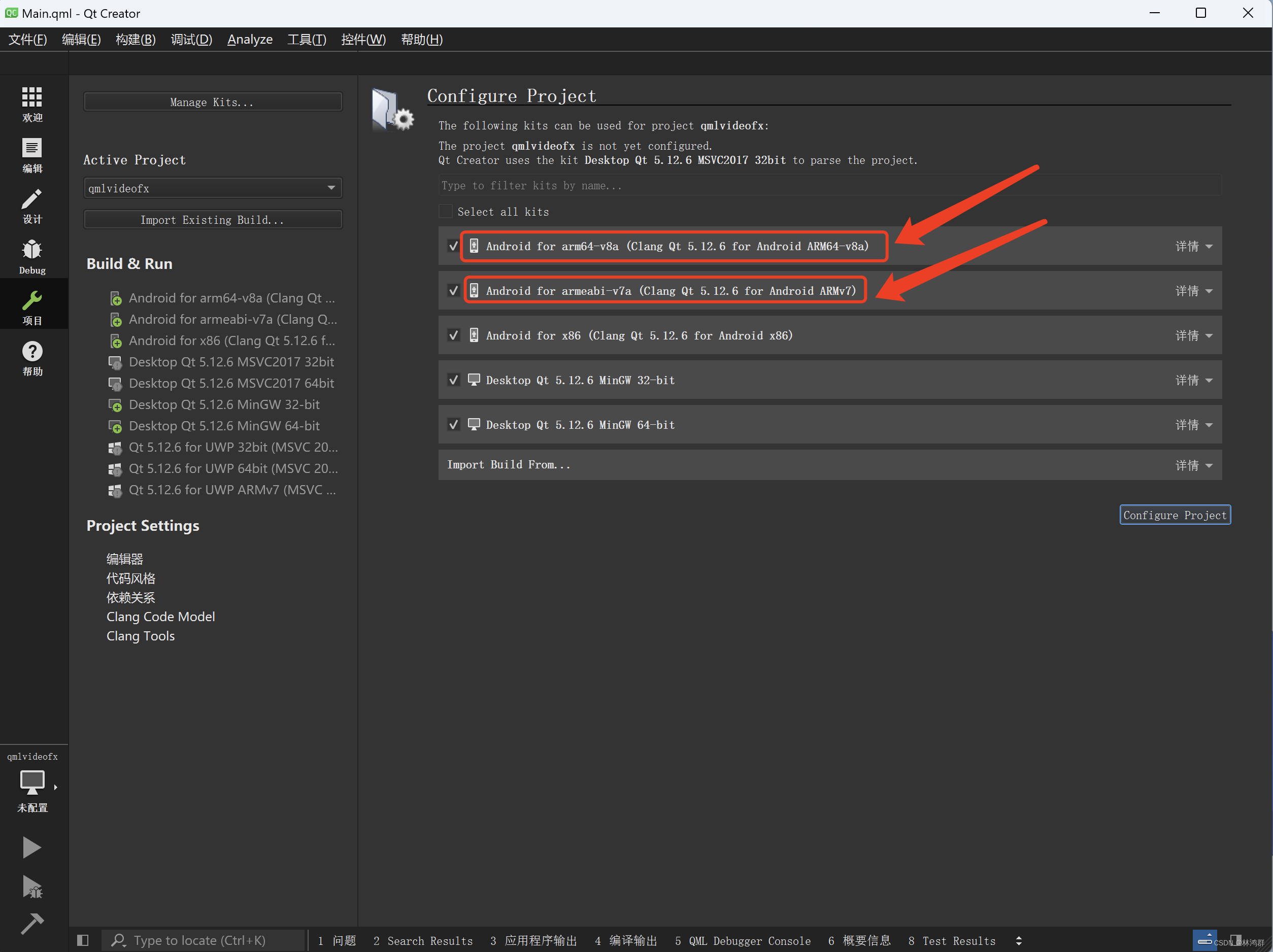Expand details (详情) for Import Build From
This screenshot has height=952, width=1273.
click(x=1194, y=465)
